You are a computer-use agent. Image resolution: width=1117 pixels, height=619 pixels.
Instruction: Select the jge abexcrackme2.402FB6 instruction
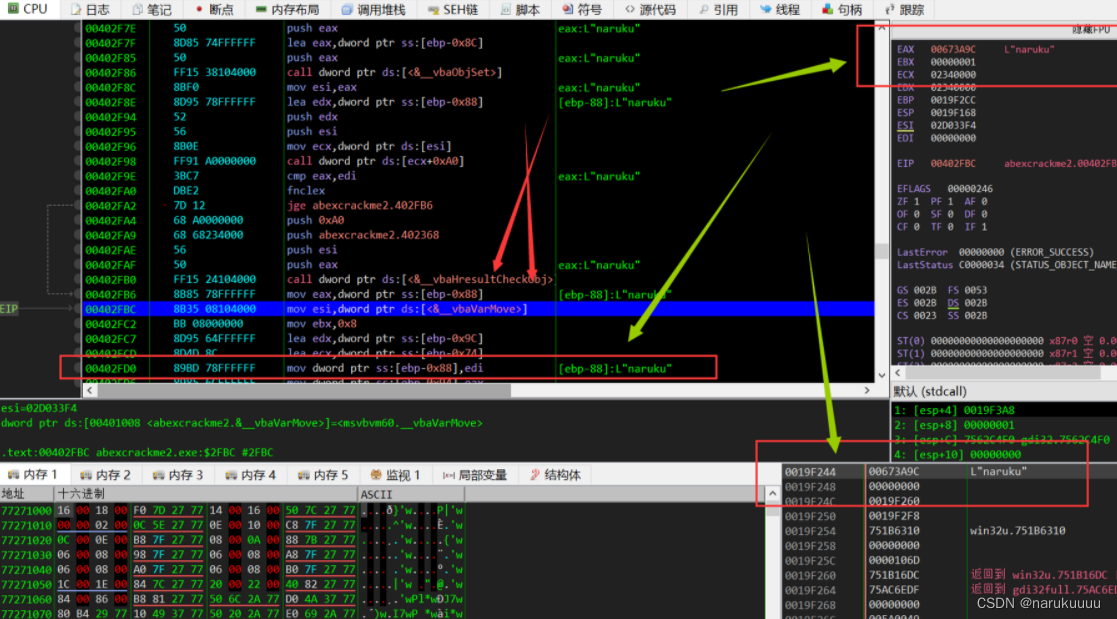pyautogui.click(x=359, y=205)
